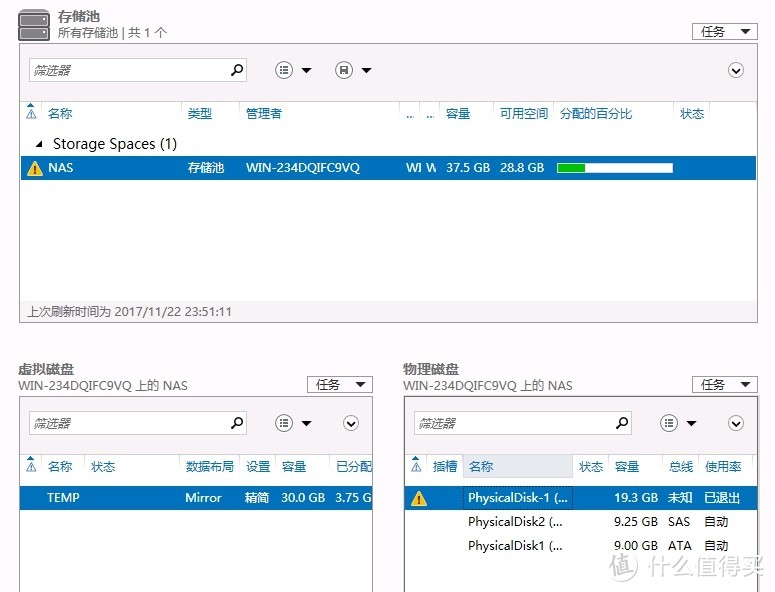Click search icon in physical disk filter

pos(622,423)
